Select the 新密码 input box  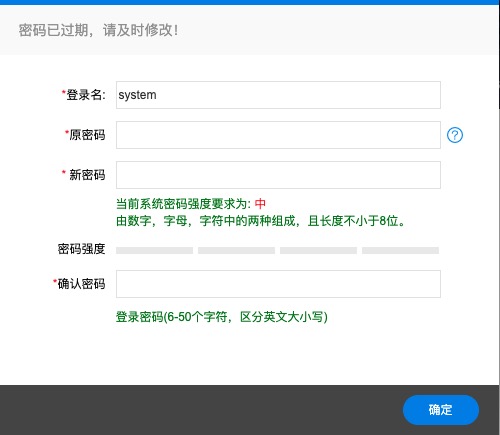tap(278, 175)
